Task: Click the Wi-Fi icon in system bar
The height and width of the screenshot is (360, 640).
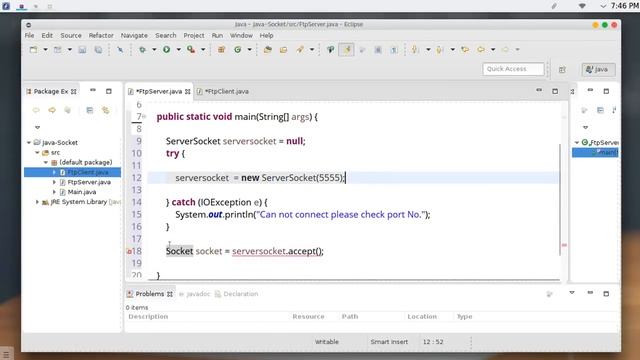Action: [582, 6]
